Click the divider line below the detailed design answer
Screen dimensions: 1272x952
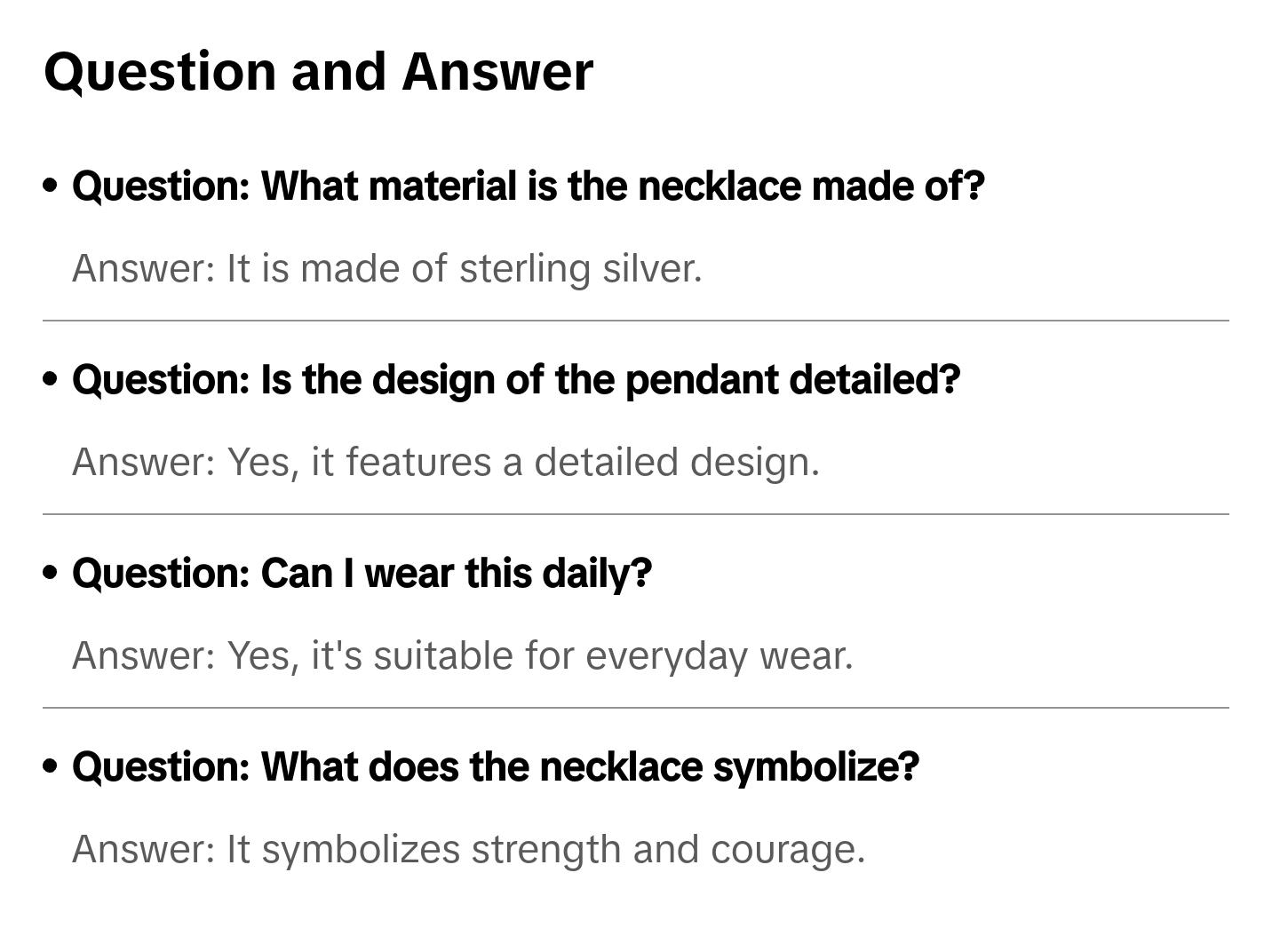tap(636, 514)
